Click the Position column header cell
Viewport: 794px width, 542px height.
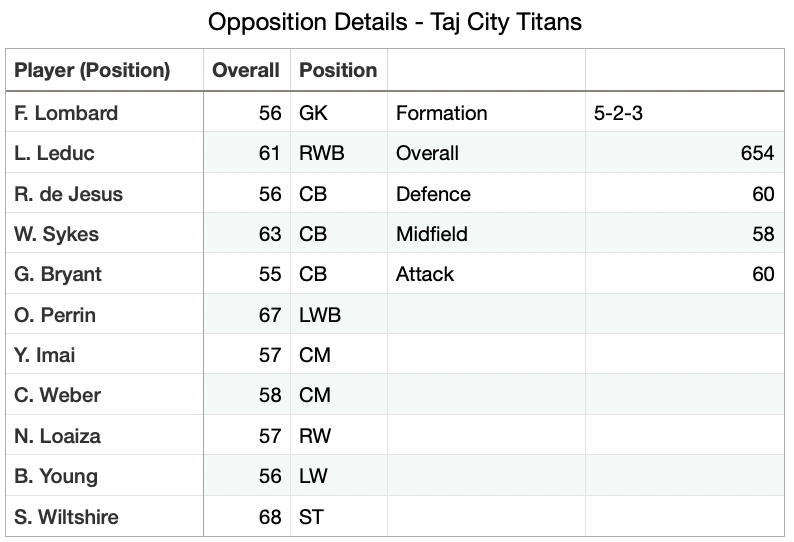(338, 71)
